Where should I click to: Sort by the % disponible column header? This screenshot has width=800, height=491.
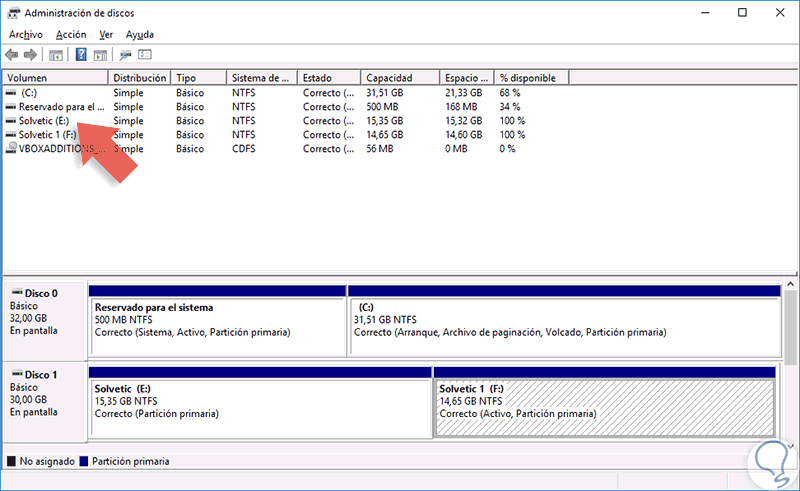(x=532, y=78)
